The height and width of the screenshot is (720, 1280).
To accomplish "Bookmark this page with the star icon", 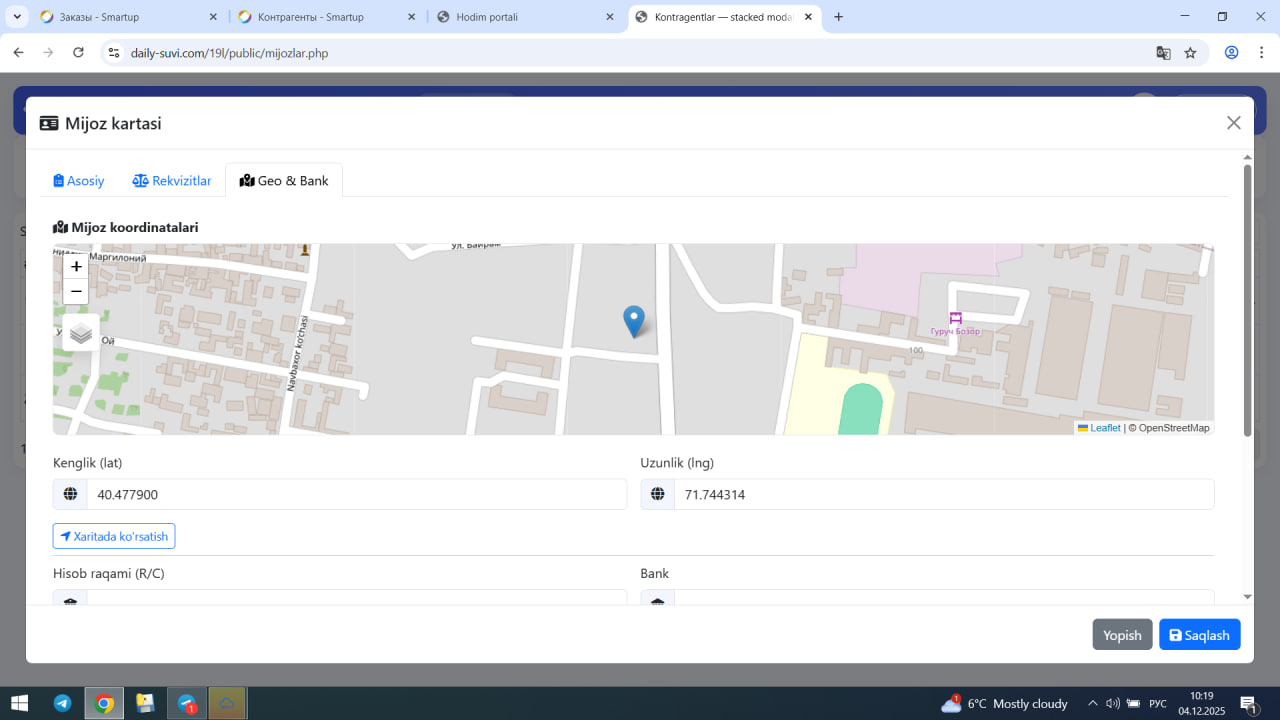I will [1190, 53].
